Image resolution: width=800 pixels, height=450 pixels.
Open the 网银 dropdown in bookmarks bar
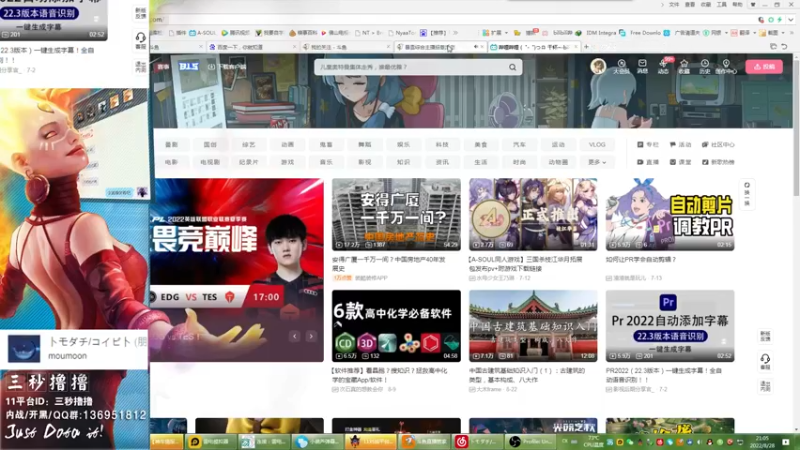click(715, 33)
